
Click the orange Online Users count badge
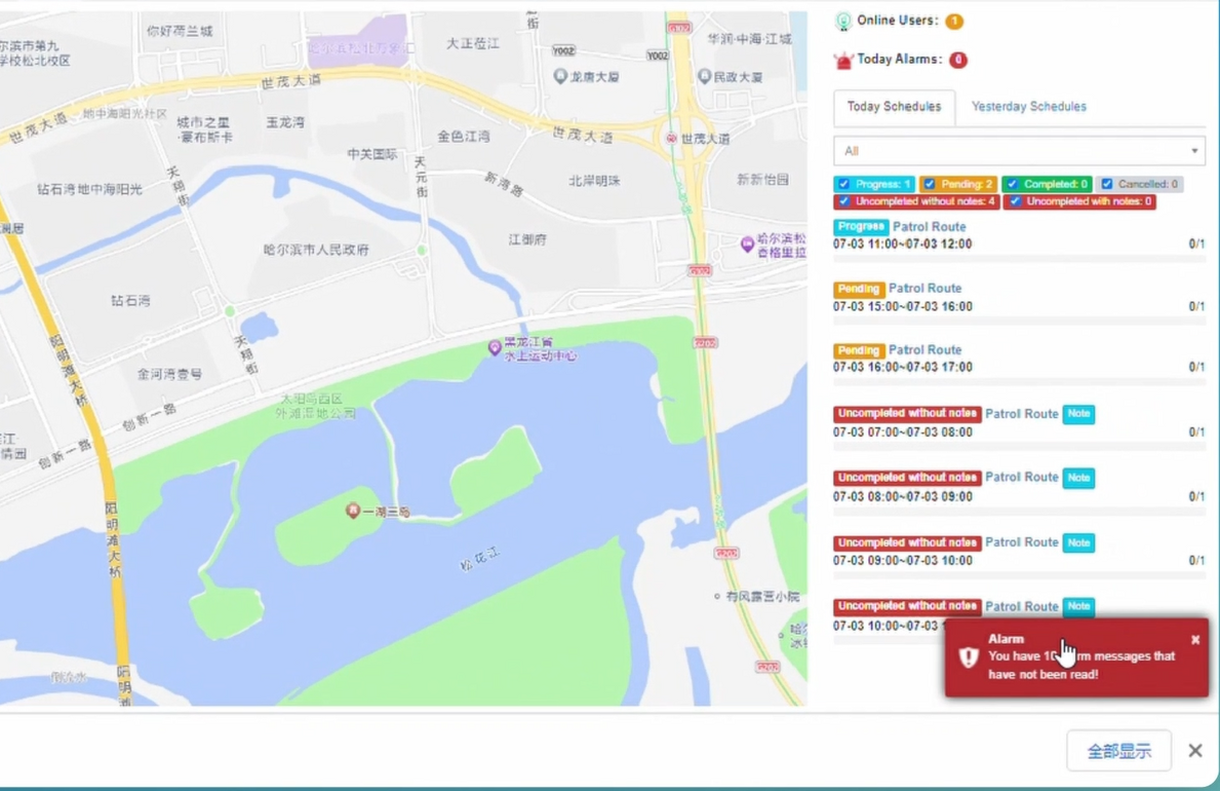click(954, 21)
